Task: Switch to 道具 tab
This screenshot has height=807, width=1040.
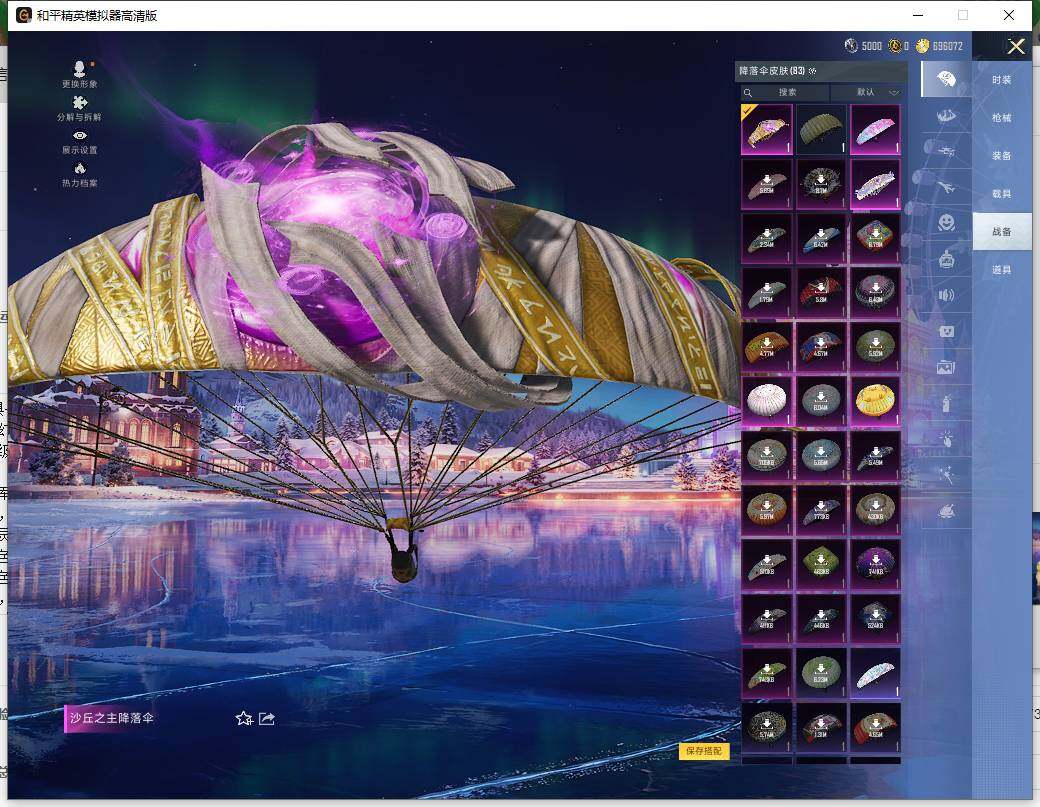Action: coord(1002,270)
